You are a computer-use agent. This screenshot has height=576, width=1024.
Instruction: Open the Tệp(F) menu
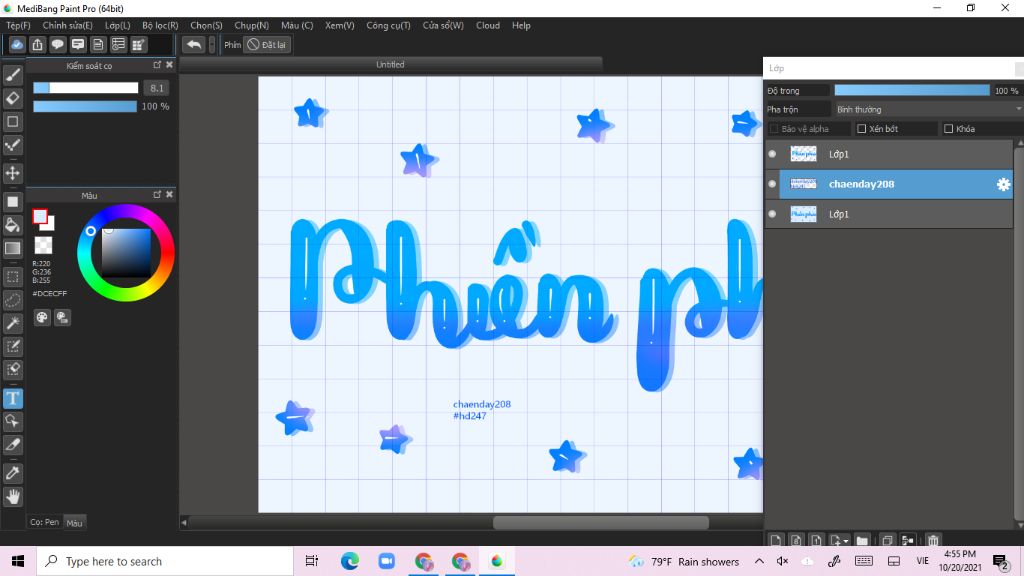(18, 25)
